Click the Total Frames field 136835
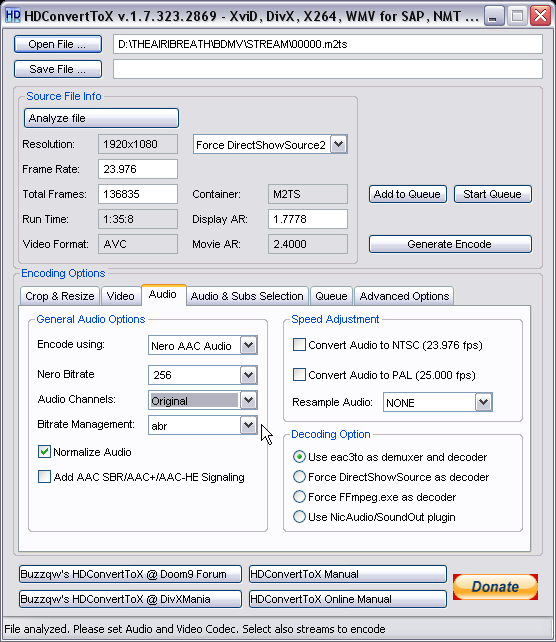 [x=138, y=194]
